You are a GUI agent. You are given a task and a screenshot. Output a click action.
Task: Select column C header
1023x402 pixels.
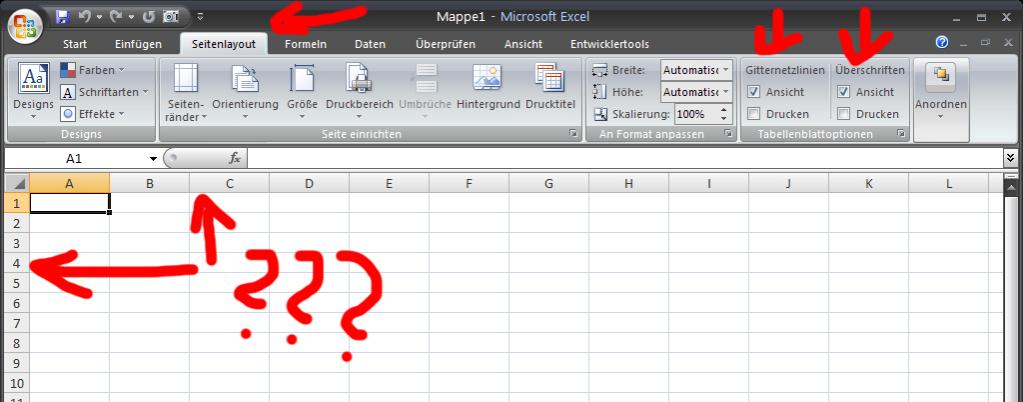coord(230,184)
